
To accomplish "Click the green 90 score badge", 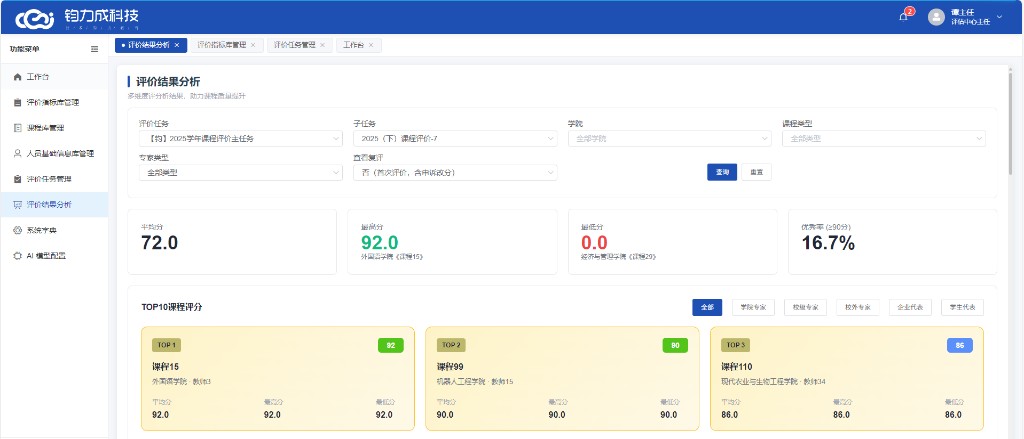I will point(675,346).
